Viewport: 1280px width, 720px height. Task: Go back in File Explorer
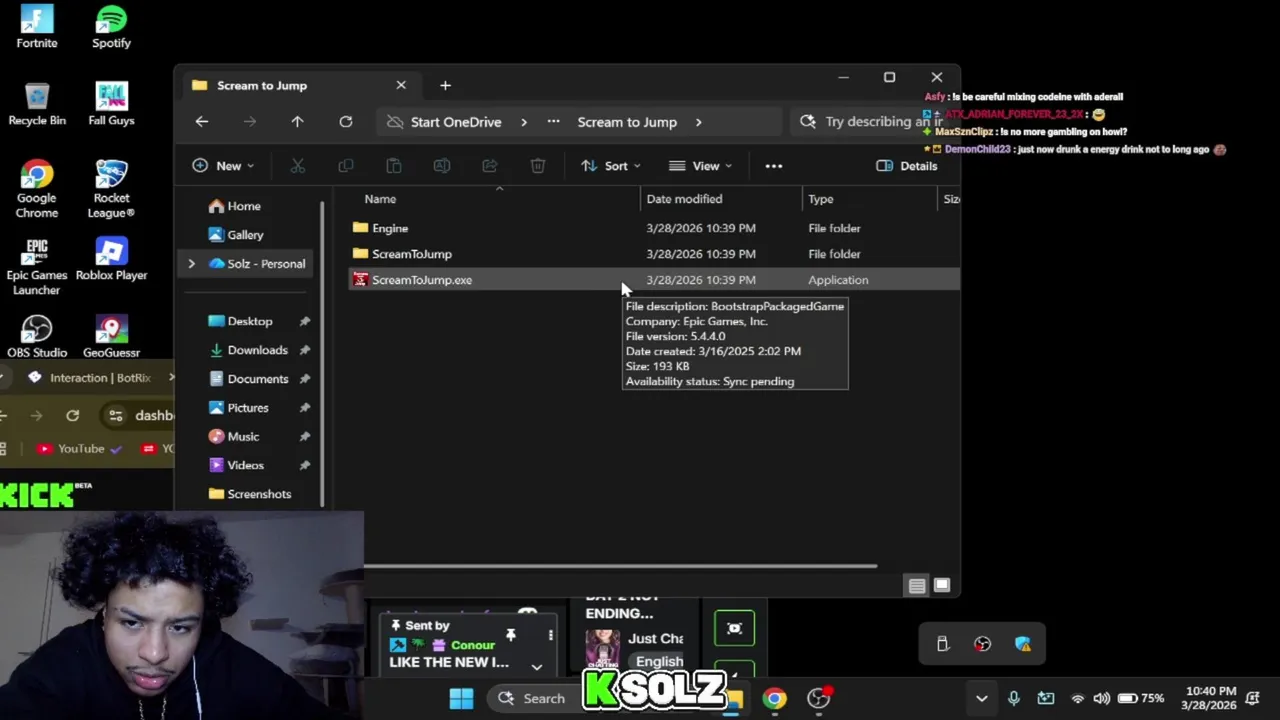click(202, 122)
